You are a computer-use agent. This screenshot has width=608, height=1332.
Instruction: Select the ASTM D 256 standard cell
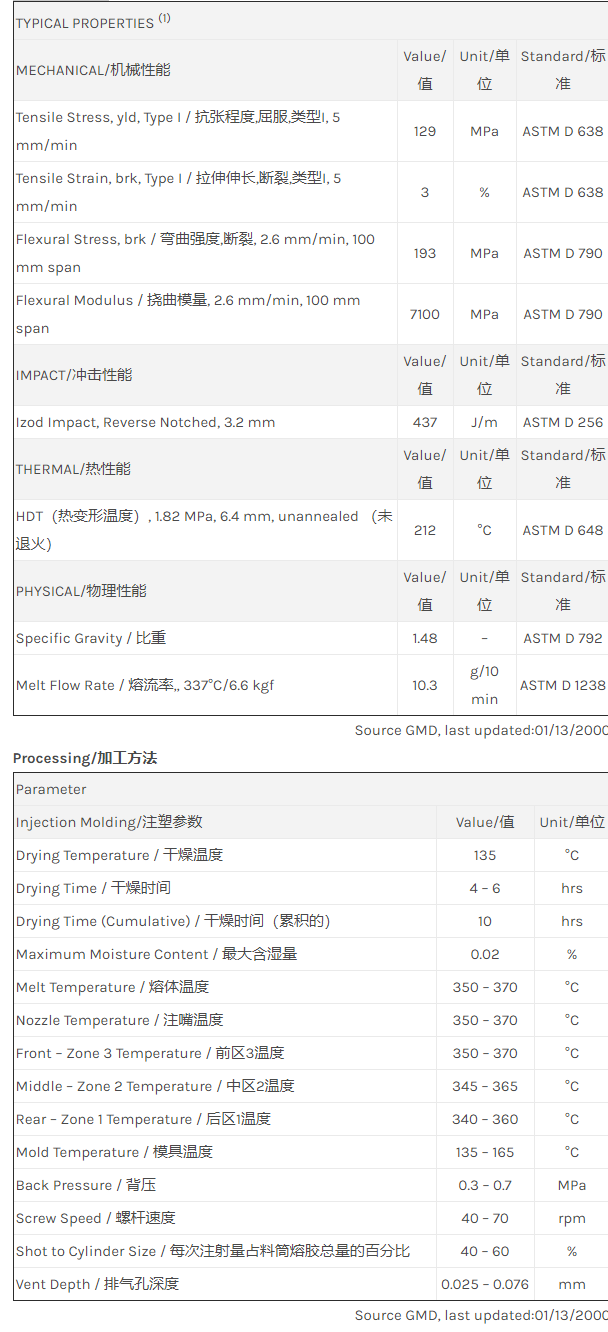click(563, 422)
